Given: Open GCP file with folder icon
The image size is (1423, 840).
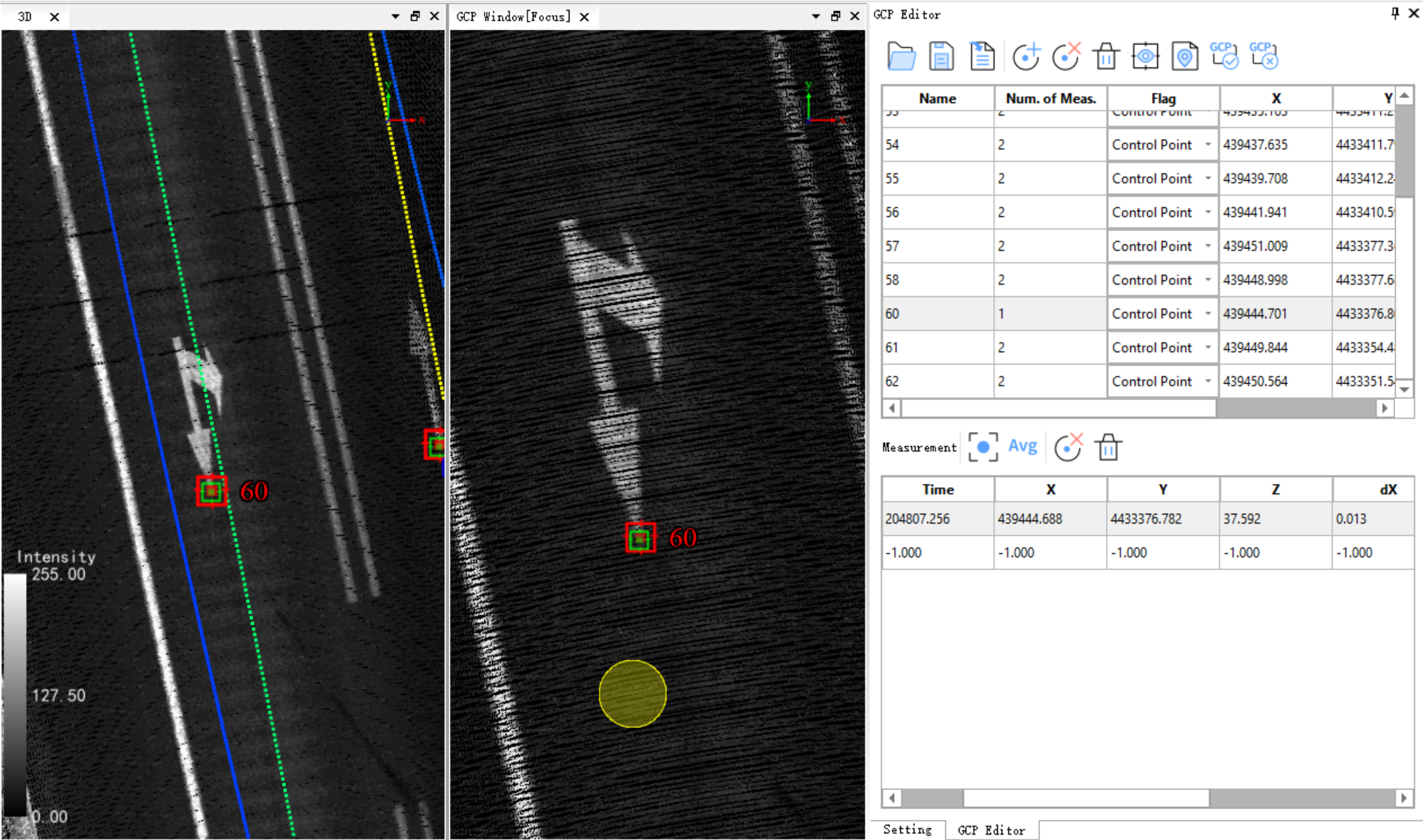Looking at the screenshot, I should [901, 56].
